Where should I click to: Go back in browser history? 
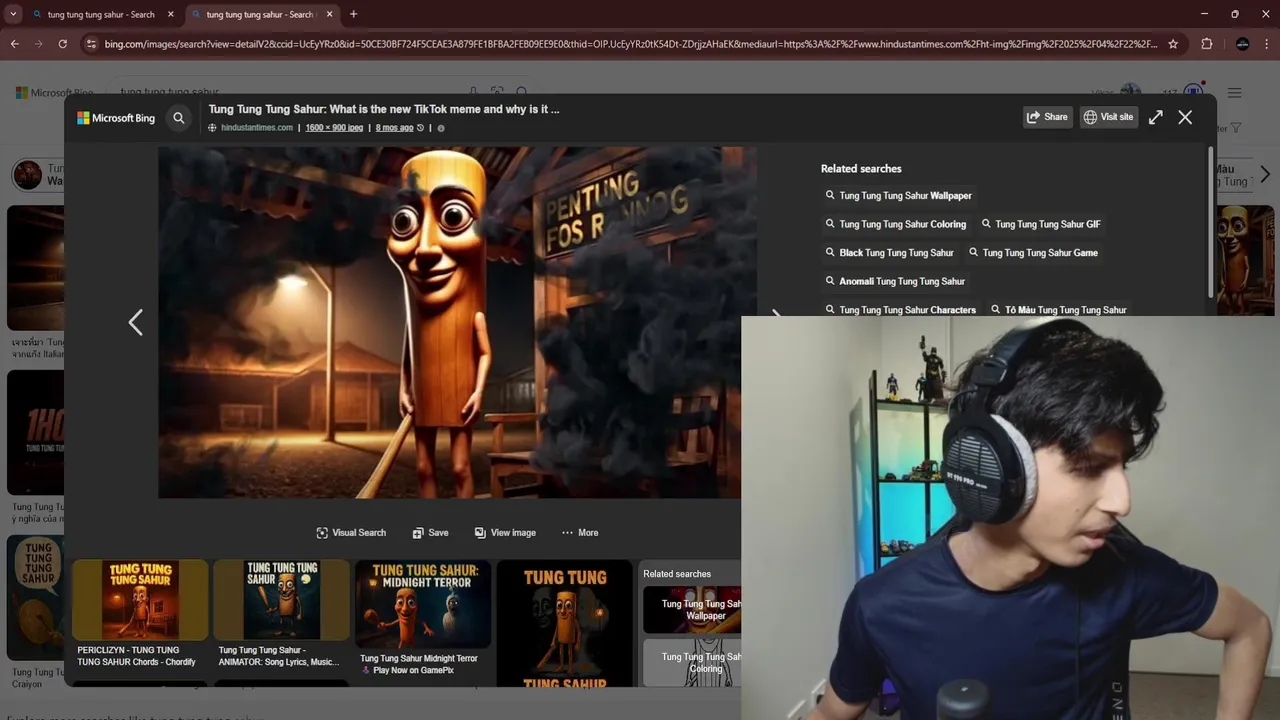15,44
